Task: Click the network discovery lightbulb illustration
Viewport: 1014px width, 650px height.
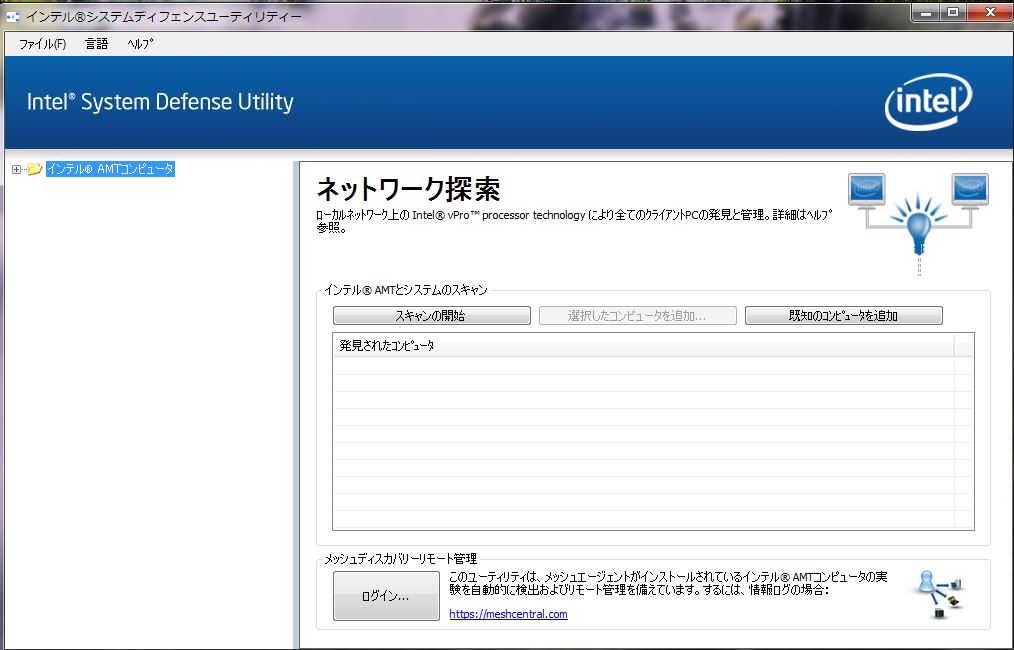Action: (x=918, y=222)
